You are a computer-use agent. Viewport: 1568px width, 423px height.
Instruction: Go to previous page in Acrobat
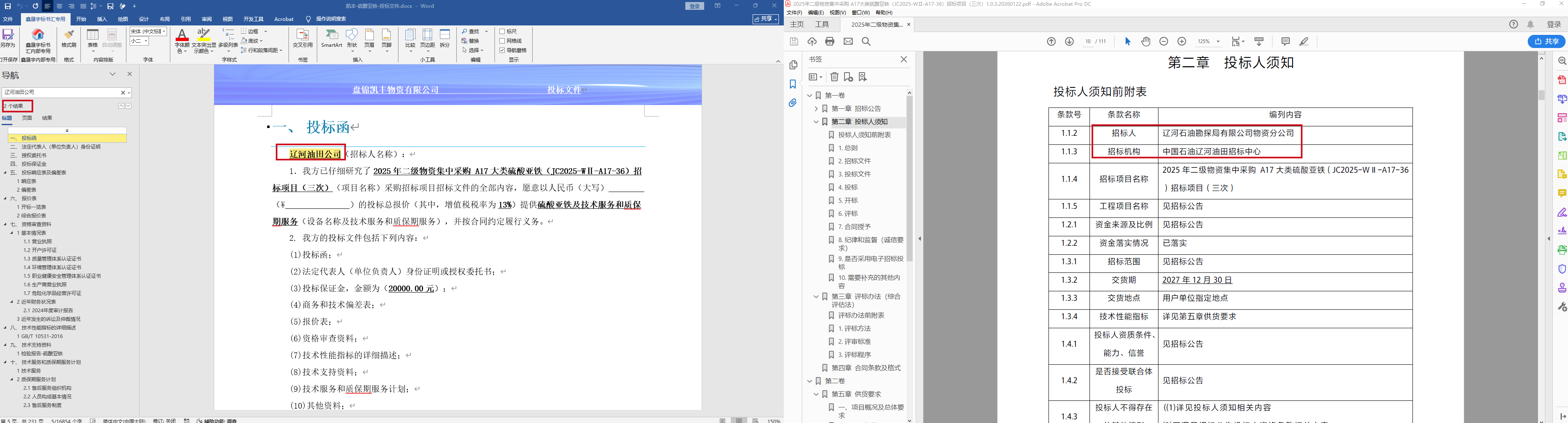[1051, 41]
